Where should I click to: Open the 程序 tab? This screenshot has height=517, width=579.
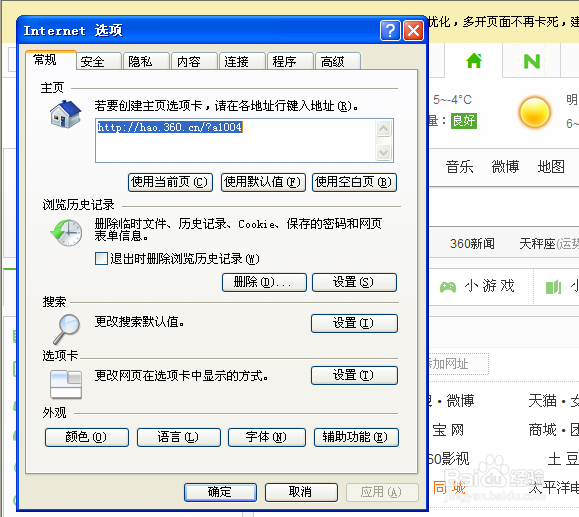(x=291, y=61)
